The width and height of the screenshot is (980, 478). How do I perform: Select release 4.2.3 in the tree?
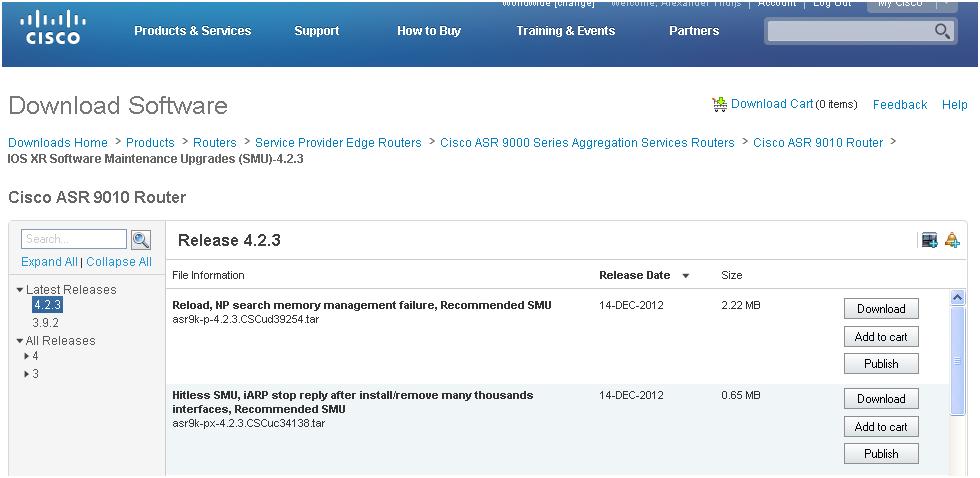48,306
